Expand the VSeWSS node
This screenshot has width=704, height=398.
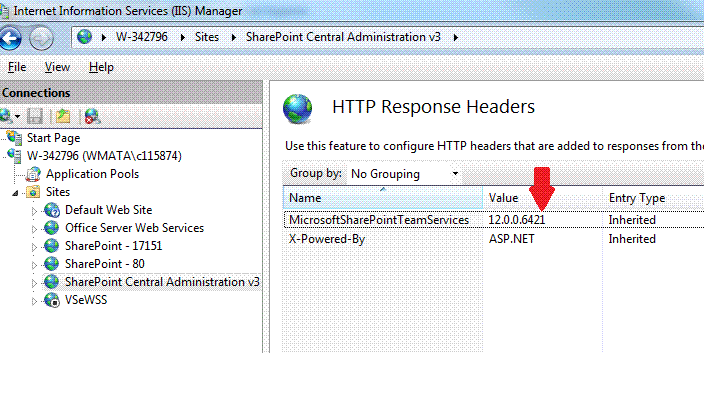pyautogui.click(x=34, y=301)
